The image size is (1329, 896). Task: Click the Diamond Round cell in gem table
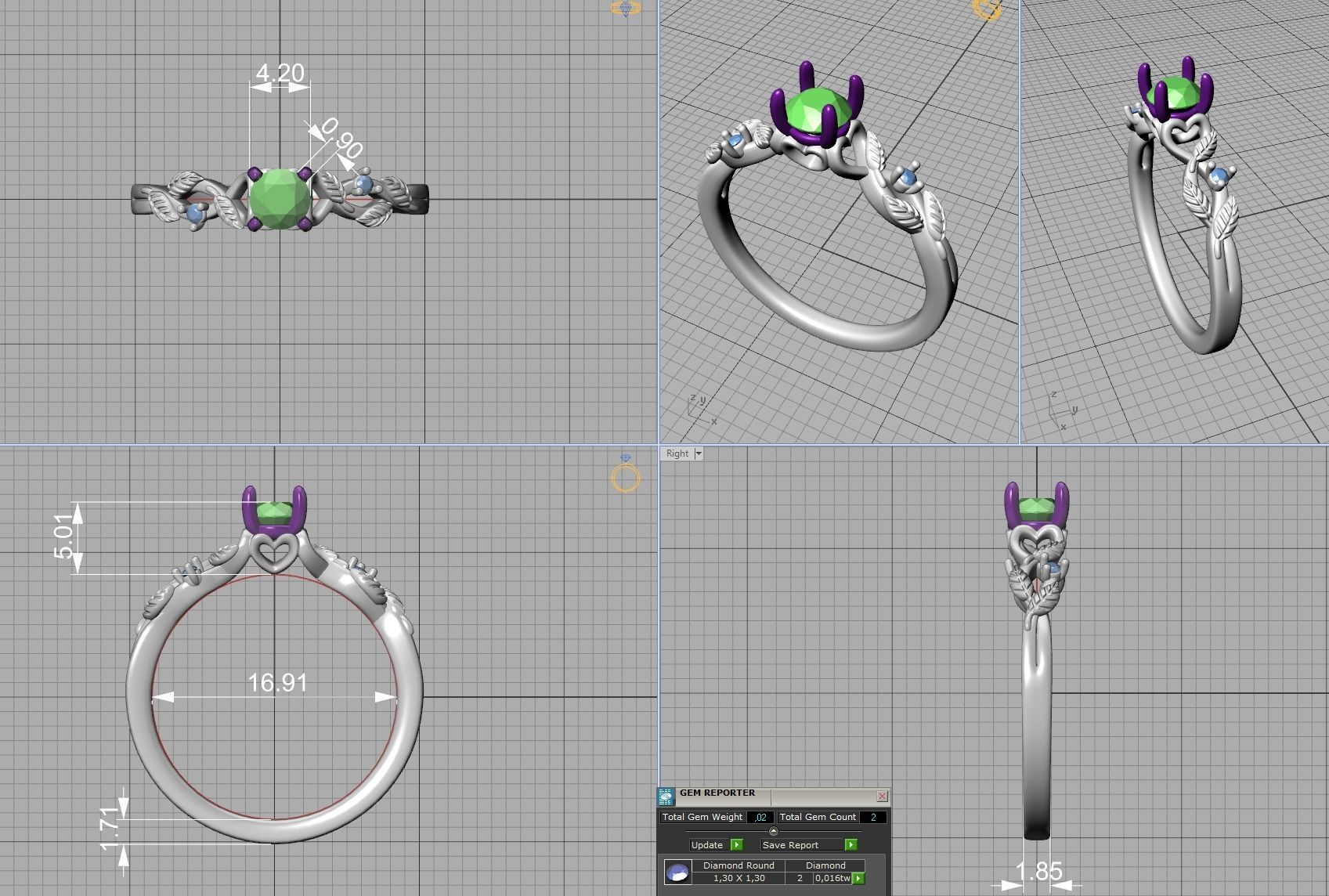pyautogui.click(x=739, y=865)
